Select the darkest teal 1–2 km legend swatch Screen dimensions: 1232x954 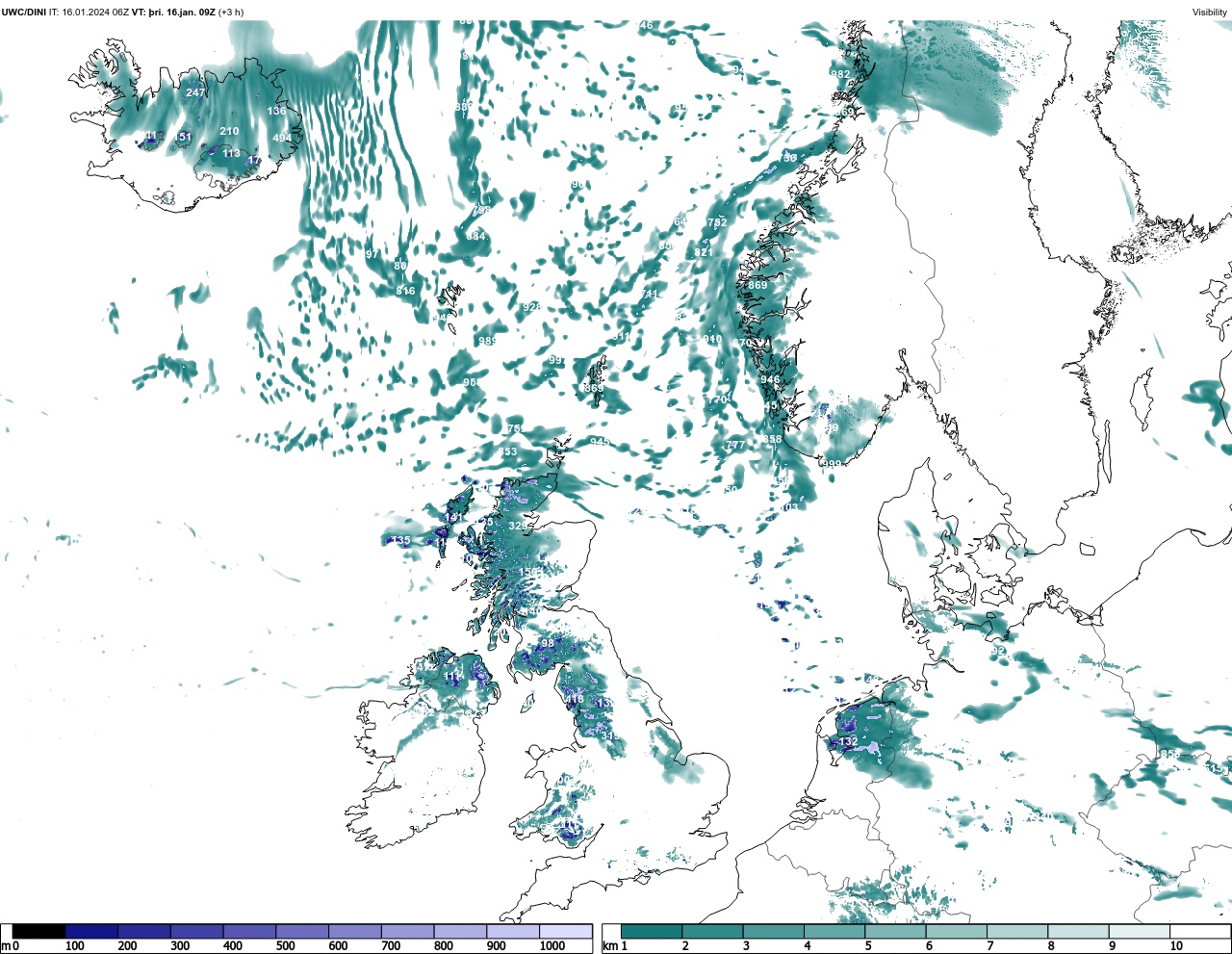click(x=652, y=932)
